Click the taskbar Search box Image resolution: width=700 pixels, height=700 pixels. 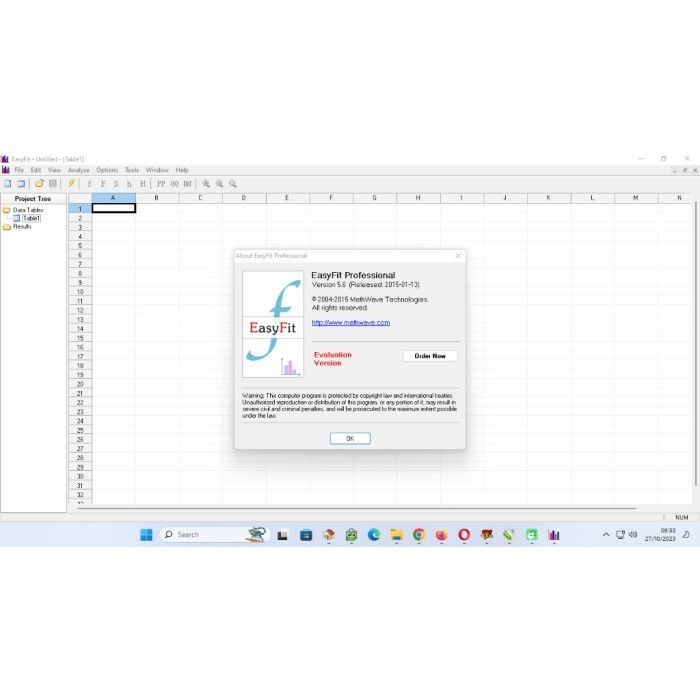point(214,535)
